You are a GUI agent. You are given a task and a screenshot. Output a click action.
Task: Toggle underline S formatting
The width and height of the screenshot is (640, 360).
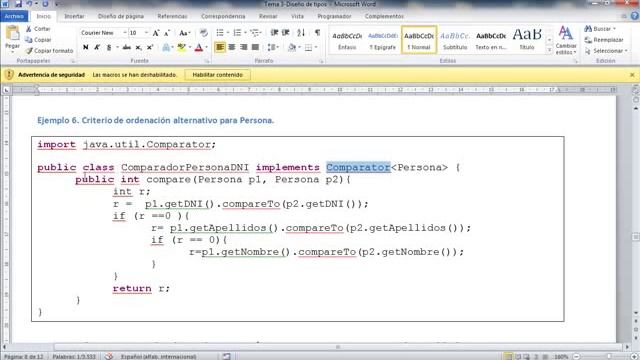109,47
